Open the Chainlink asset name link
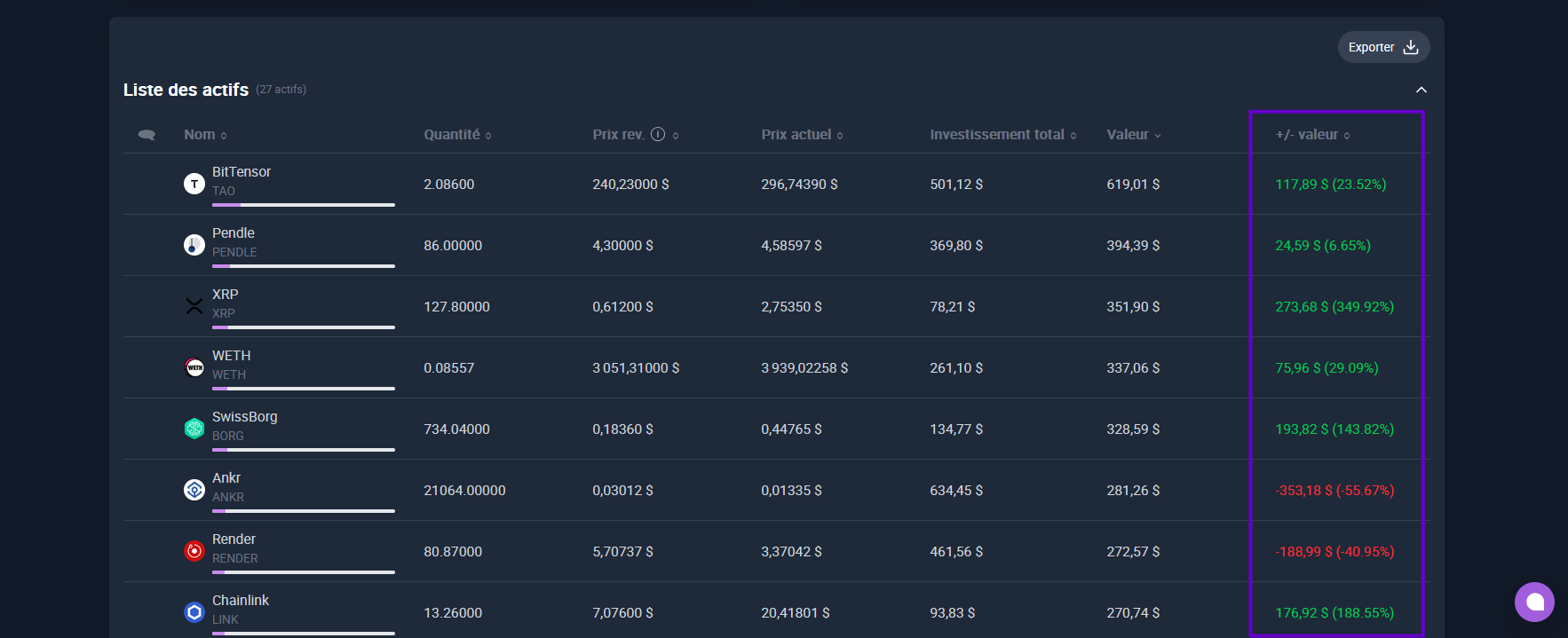The image size is (1568, 638). pos(241,601)
